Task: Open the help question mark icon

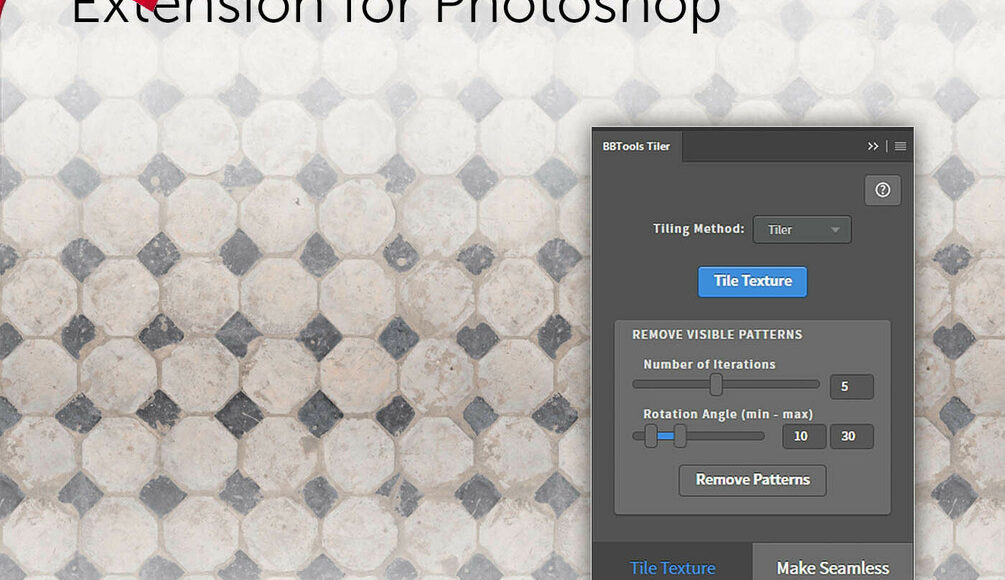Action: tap(882, 191)
